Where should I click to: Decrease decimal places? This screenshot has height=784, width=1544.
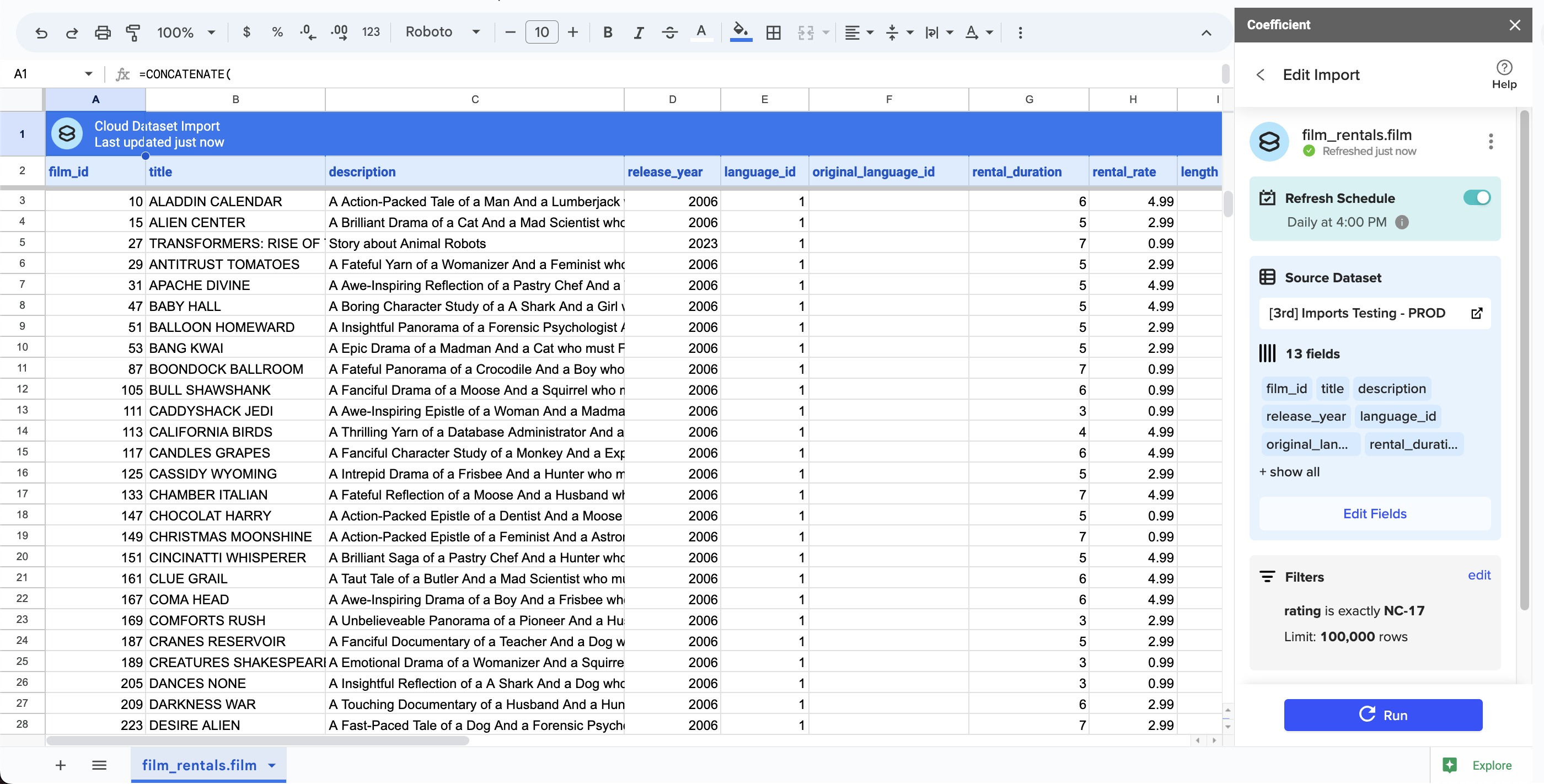[x=308, y=32]
